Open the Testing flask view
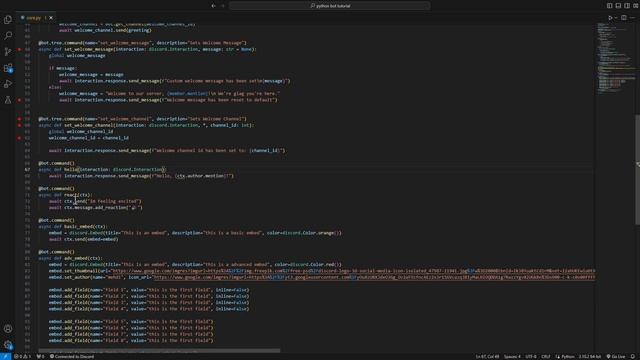The width and height of the screenshot is (640, 360). [8, 100]
